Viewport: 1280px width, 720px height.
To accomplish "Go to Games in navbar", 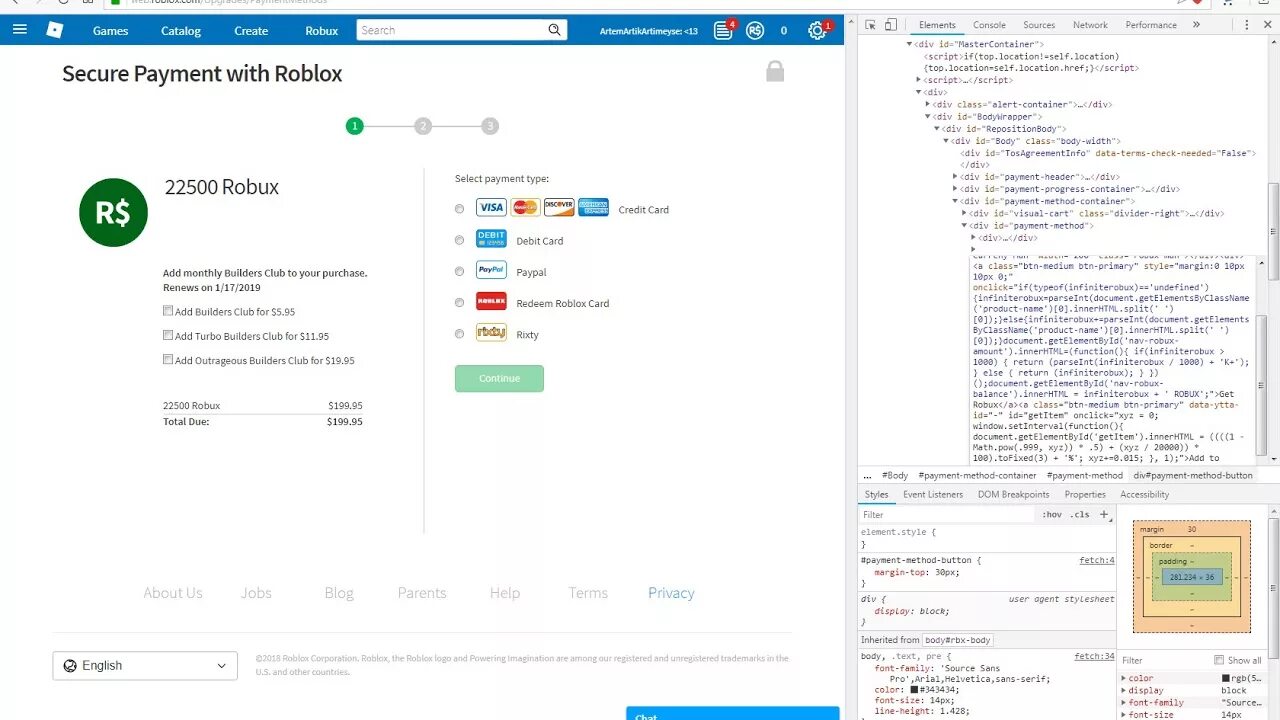I will [111, 31].
